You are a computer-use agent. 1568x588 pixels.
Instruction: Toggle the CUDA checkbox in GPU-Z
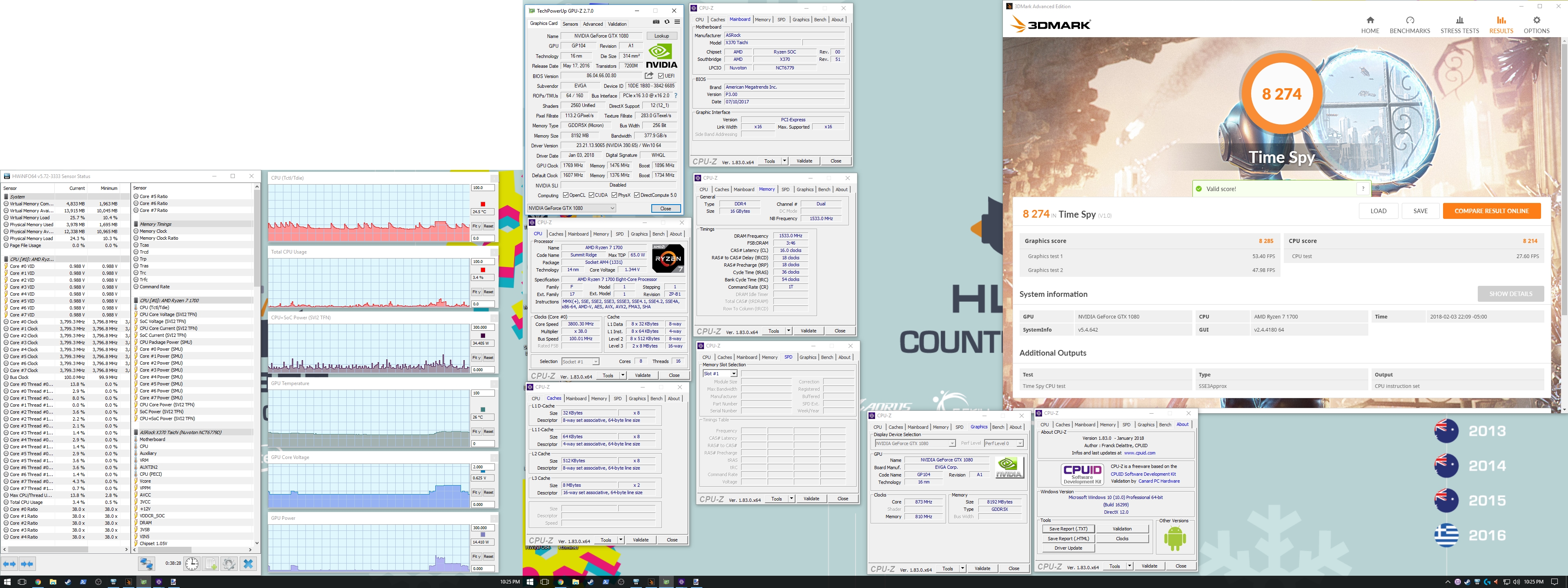tap(592, 196)
